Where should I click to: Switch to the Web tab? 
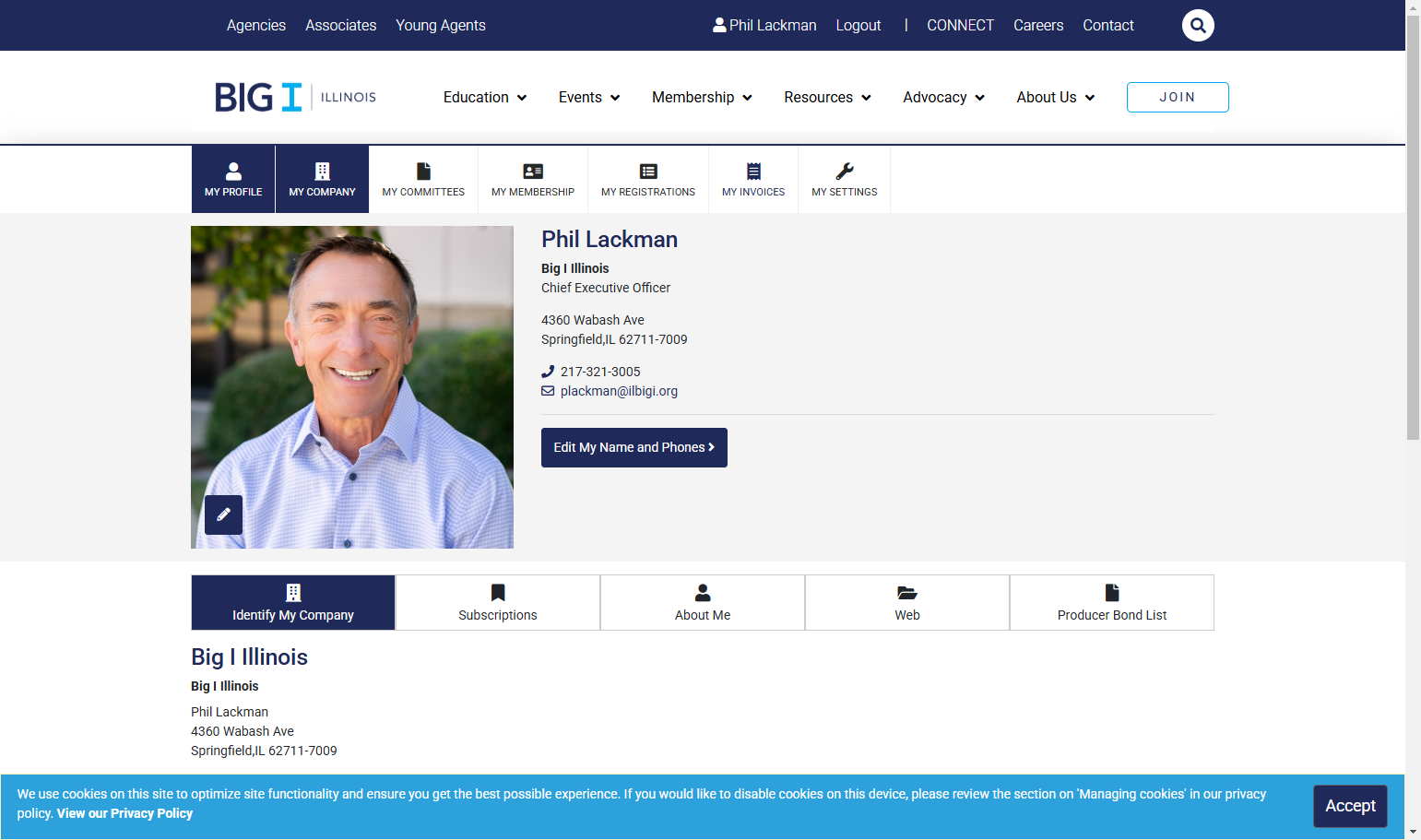(x=907, y=603)
